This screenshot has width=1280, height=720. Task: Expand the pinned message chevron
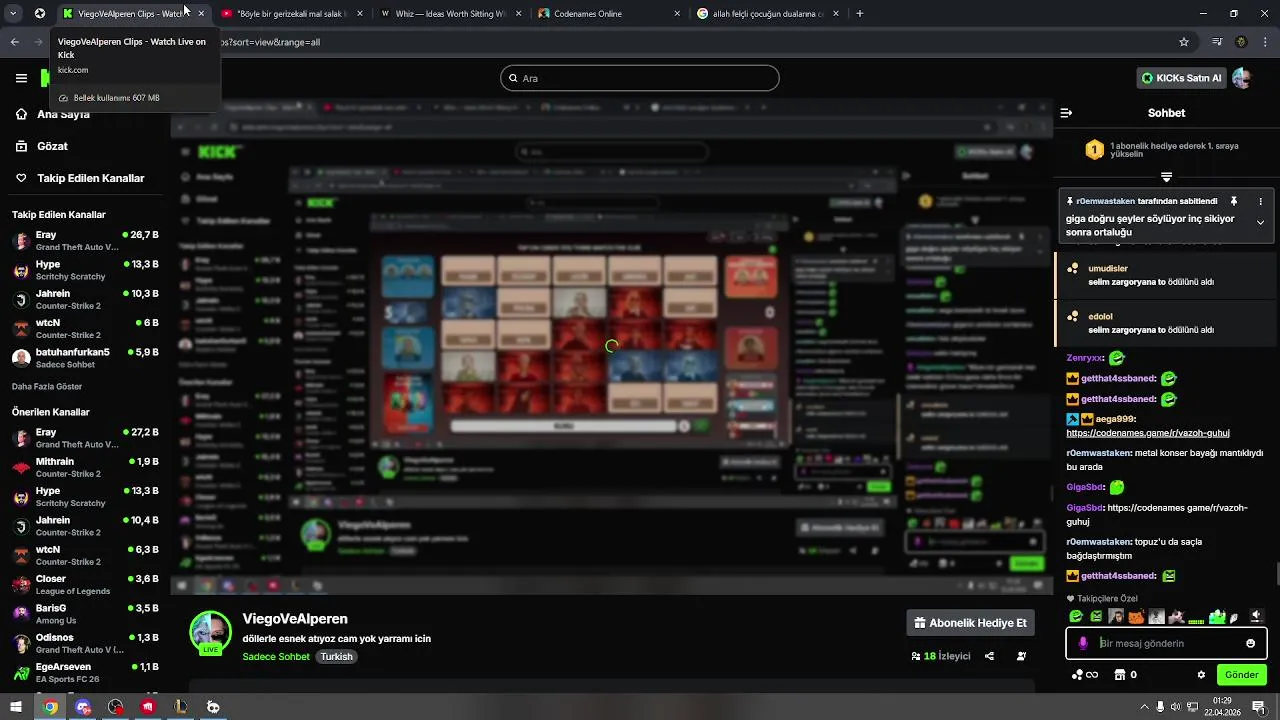click(1260, 222)
